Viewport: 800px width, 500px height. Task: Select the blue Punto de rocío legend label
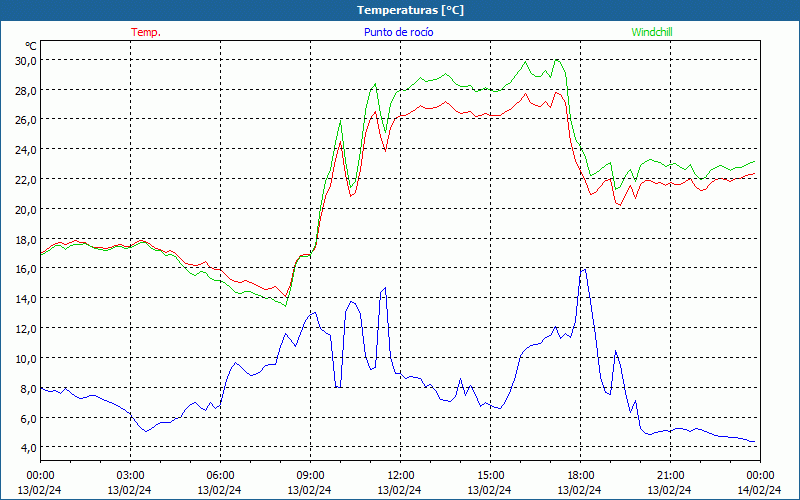pyautogui.click(x=398, y=32)
